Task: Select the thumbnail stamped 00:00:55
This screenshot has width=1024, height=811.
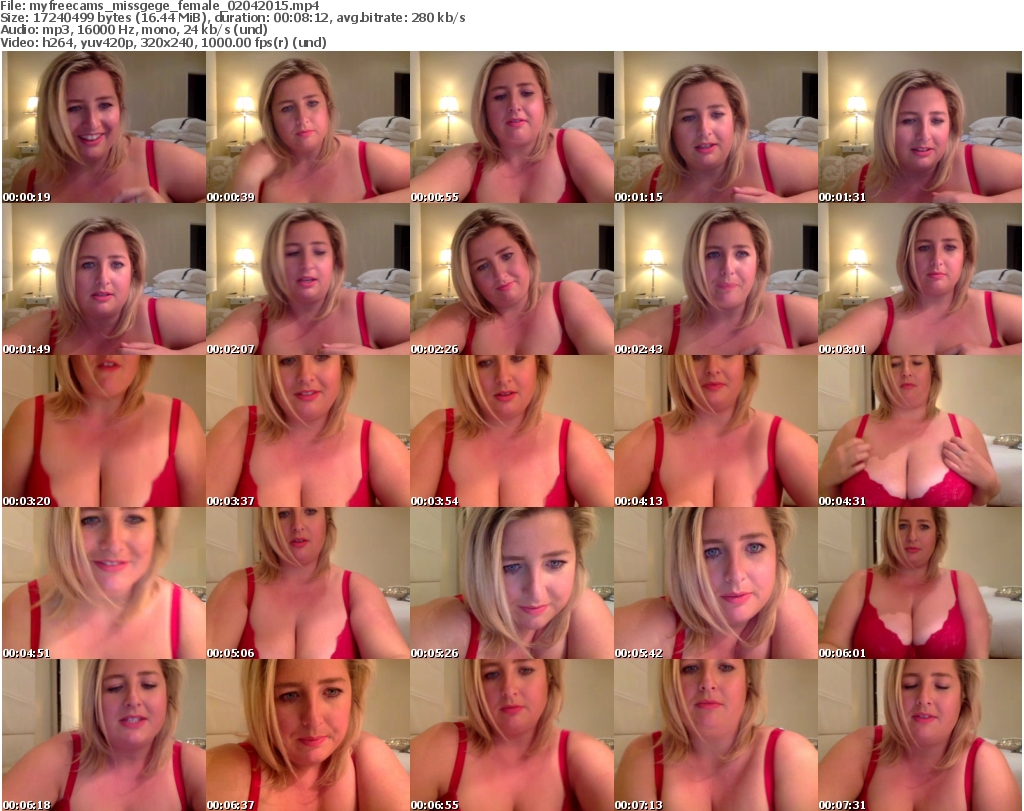Action: click(x=512, y=127)
